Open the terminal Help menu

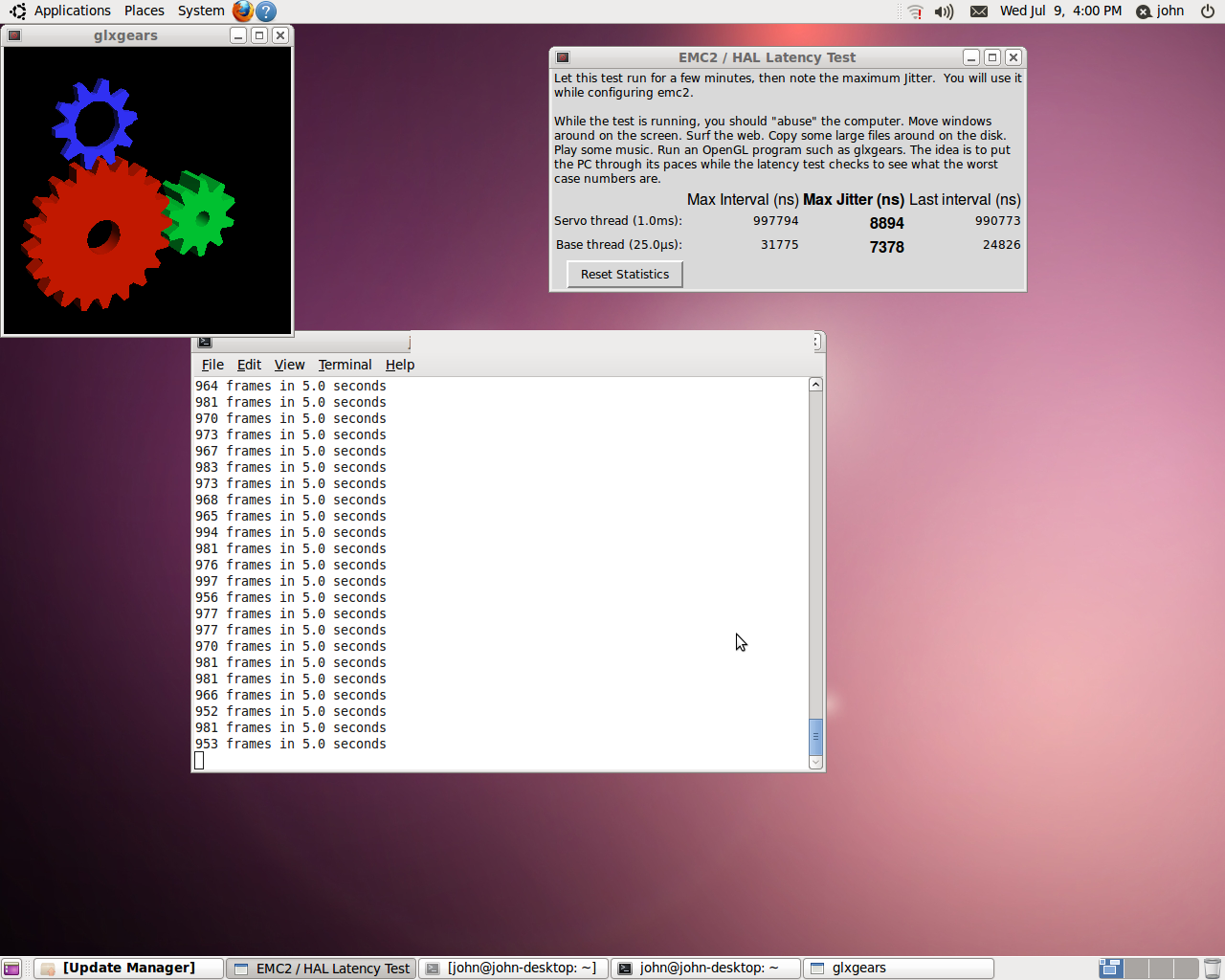(400, 365)
